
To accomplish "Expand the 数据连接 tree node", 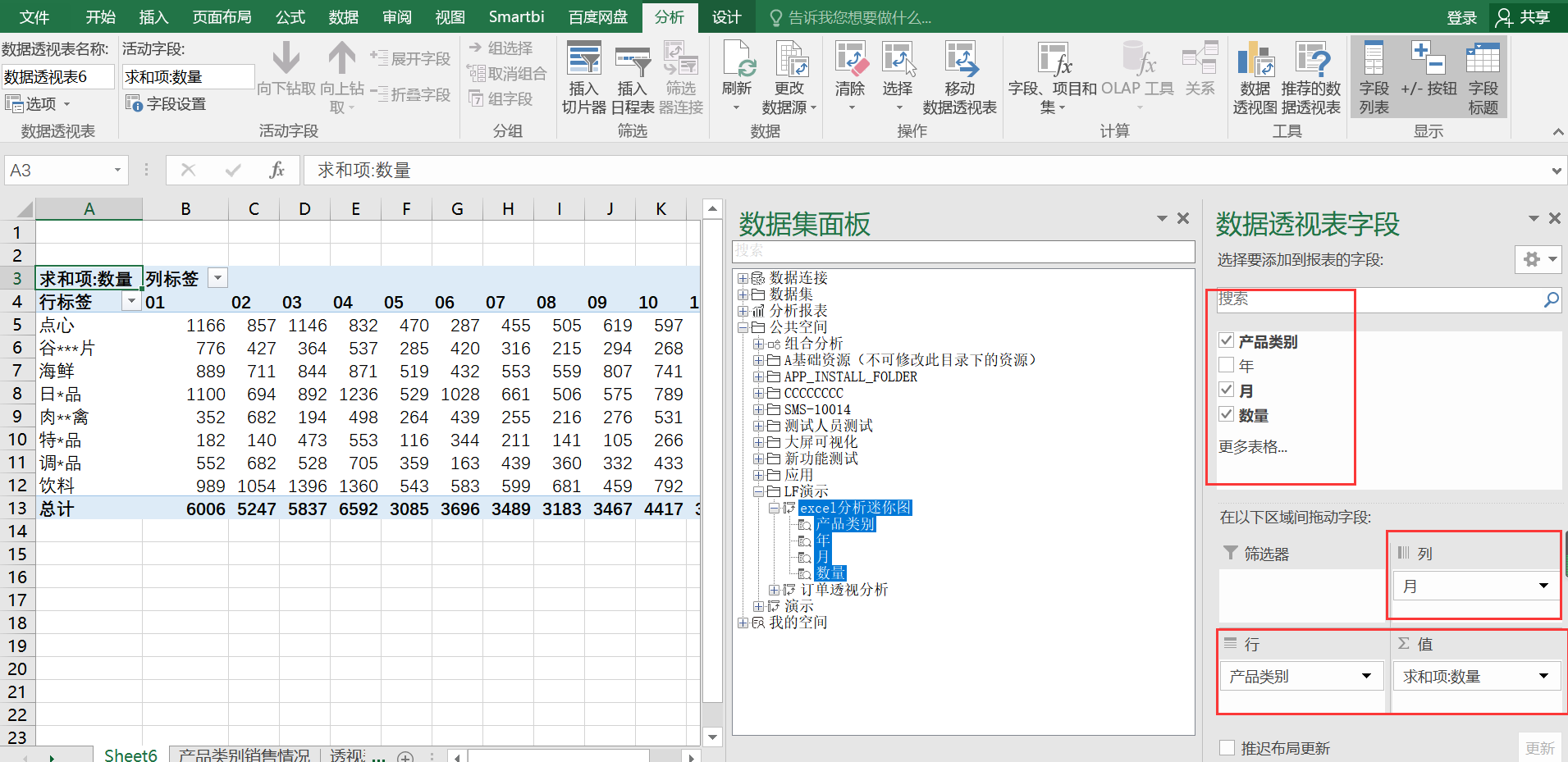I will point(743,278).
